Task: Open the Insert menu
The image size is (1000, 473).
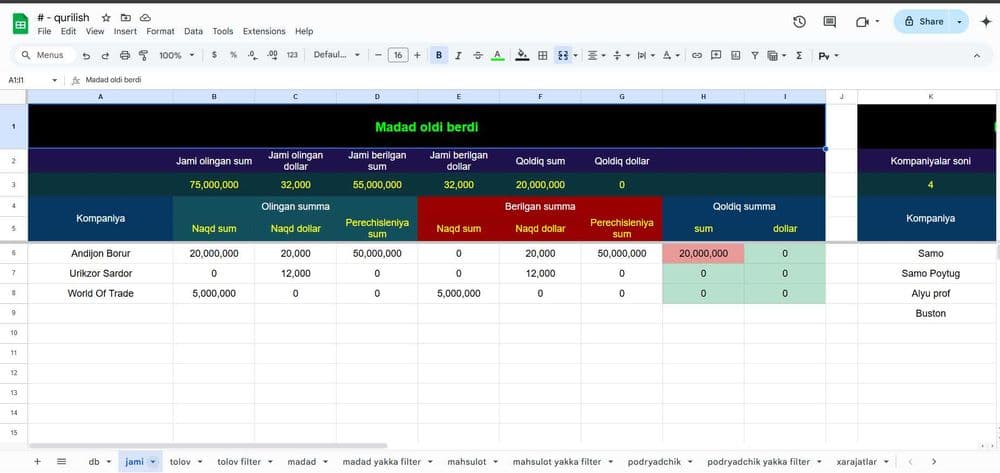Action: tap(125, 31)
